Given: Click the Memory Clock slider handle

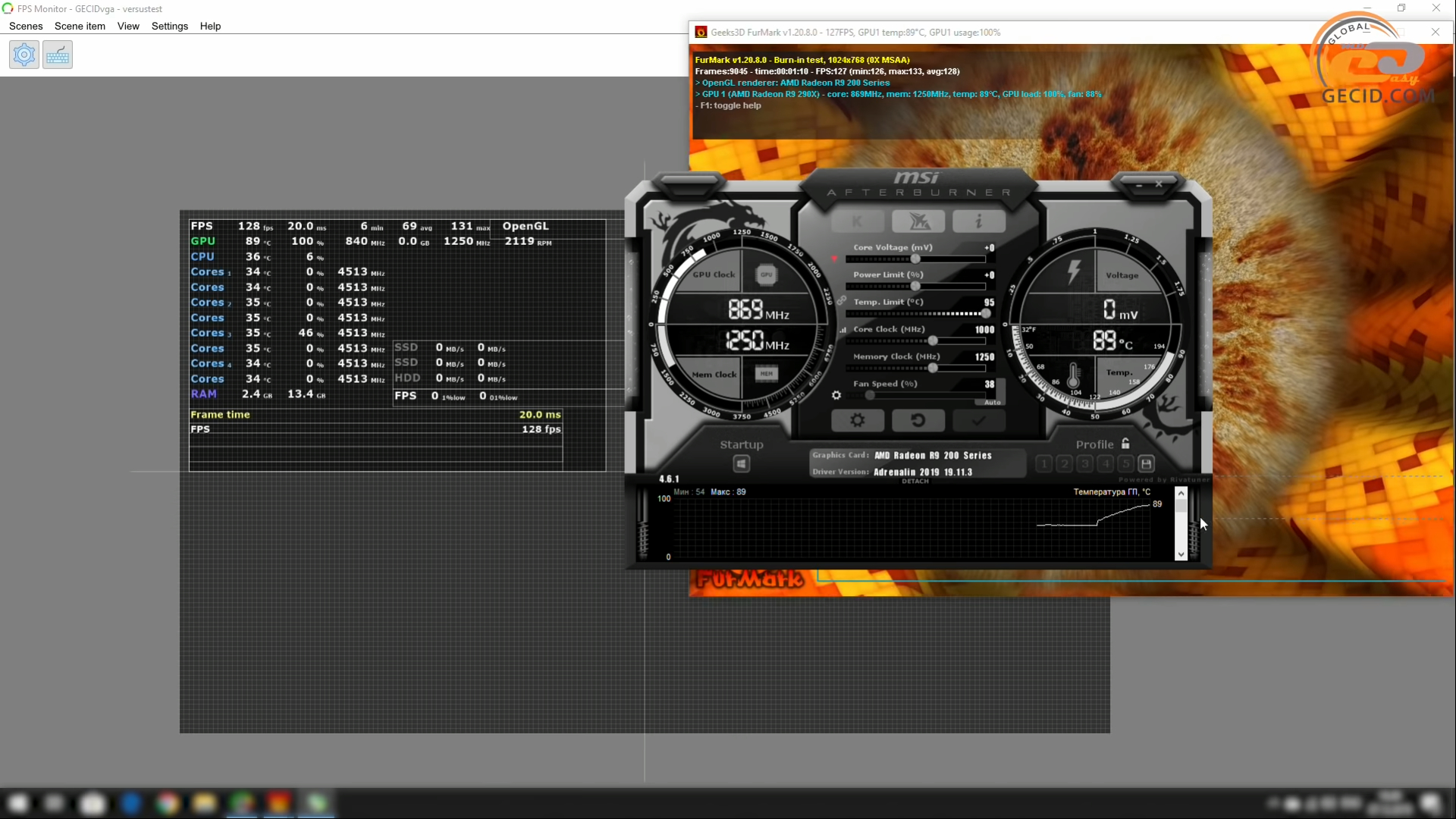Looking at the screenshot, I should tap(933, 368).
